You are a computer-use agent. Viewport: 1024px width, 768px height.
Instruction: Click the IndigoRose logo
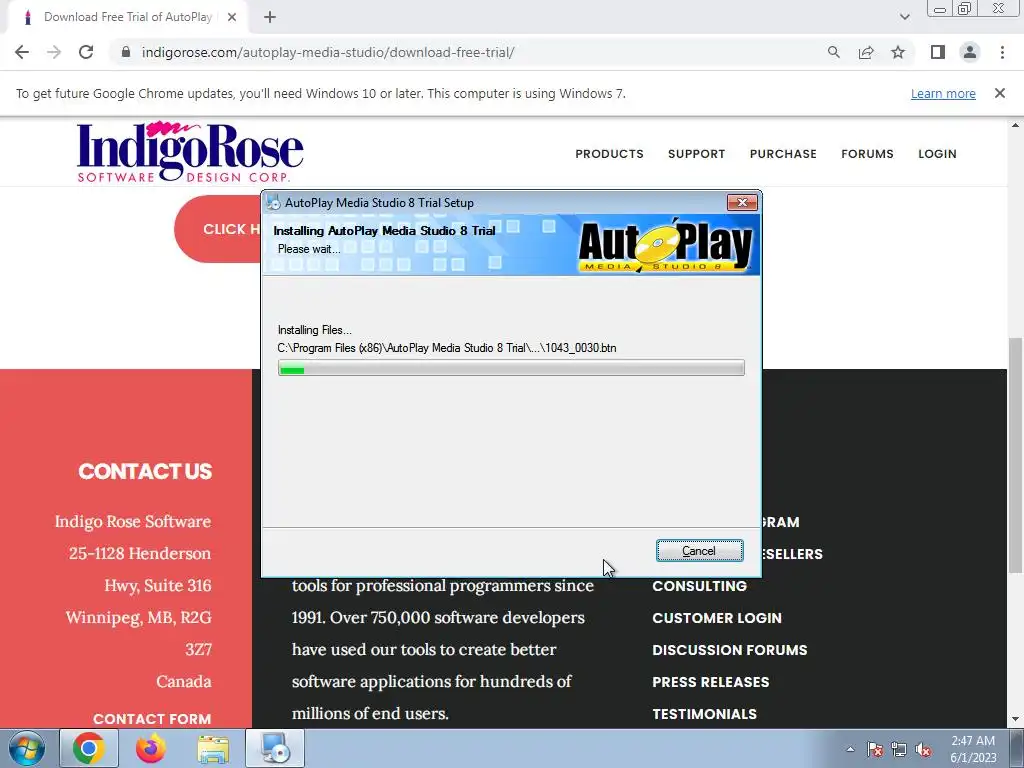190,151
